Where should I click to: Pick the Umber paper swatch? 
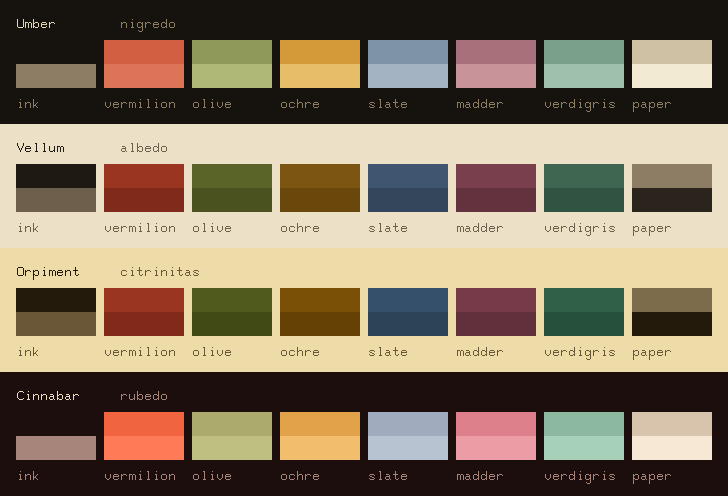click(x=672, y=64)
